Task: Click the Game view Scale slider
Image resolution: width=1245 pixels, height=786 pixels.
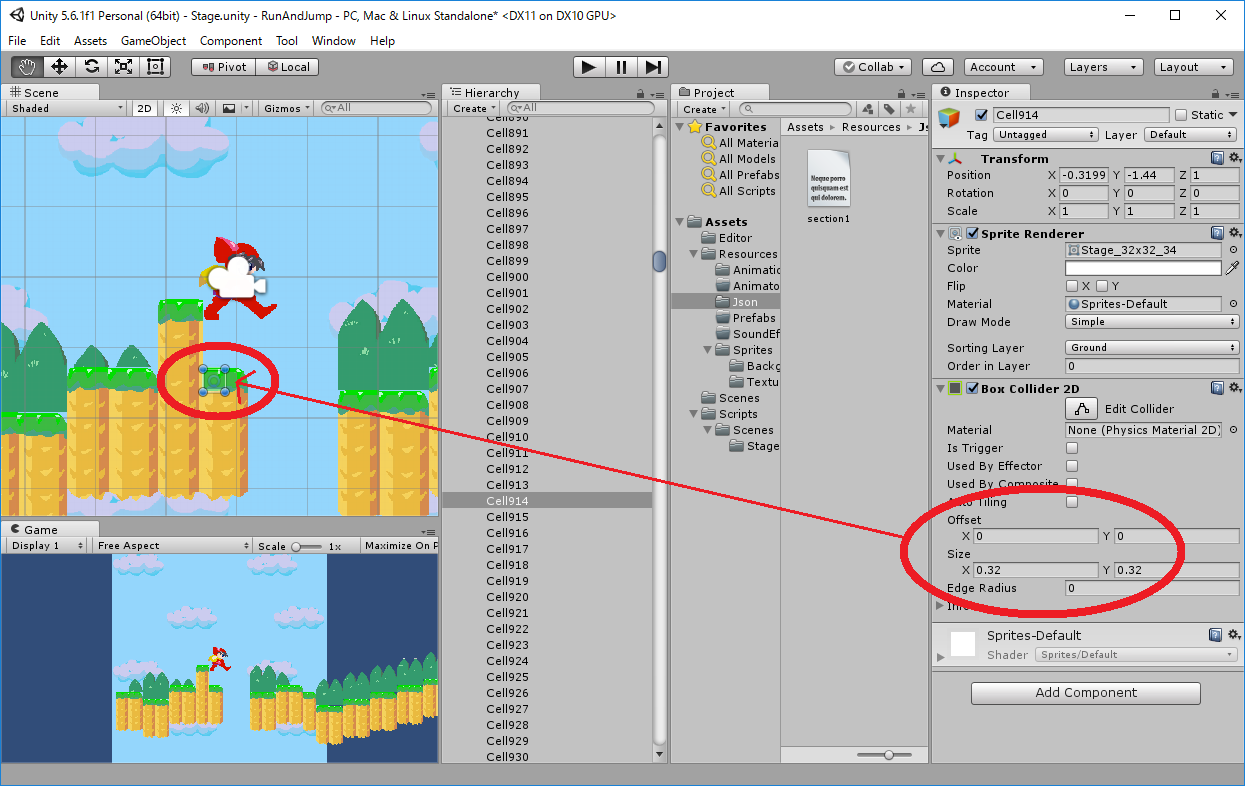Action: [x=306, y=546]
